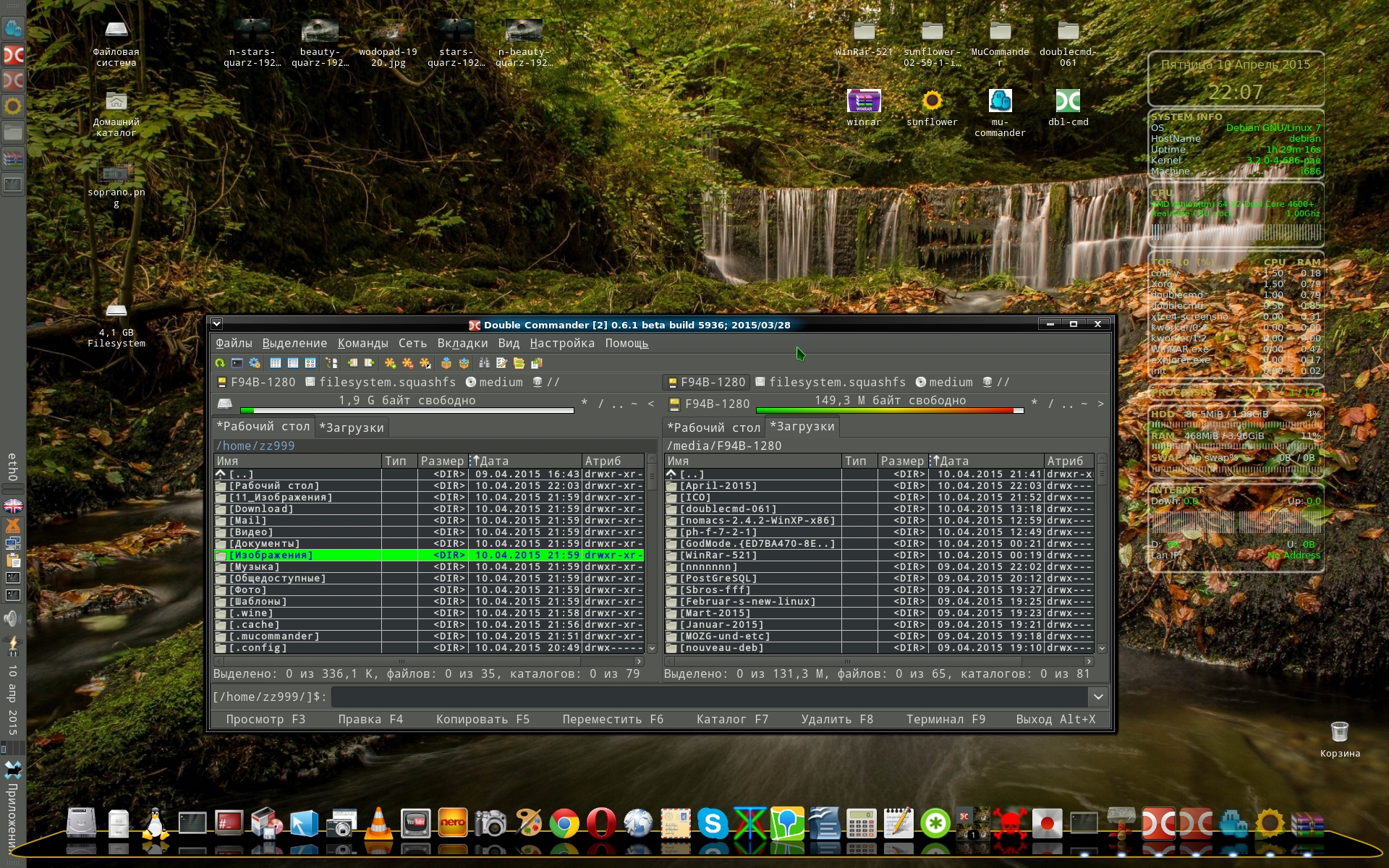1389x868 pixels.
Task: Click the command line input field
Action: [x=709, y=697]
